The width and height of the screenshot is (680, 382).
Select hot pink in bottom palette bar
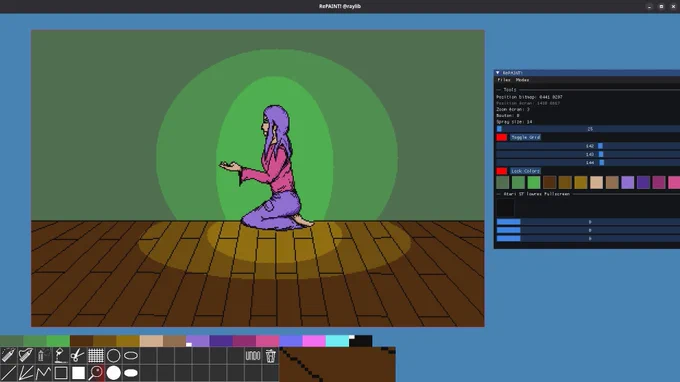click(x=268, y=341)
